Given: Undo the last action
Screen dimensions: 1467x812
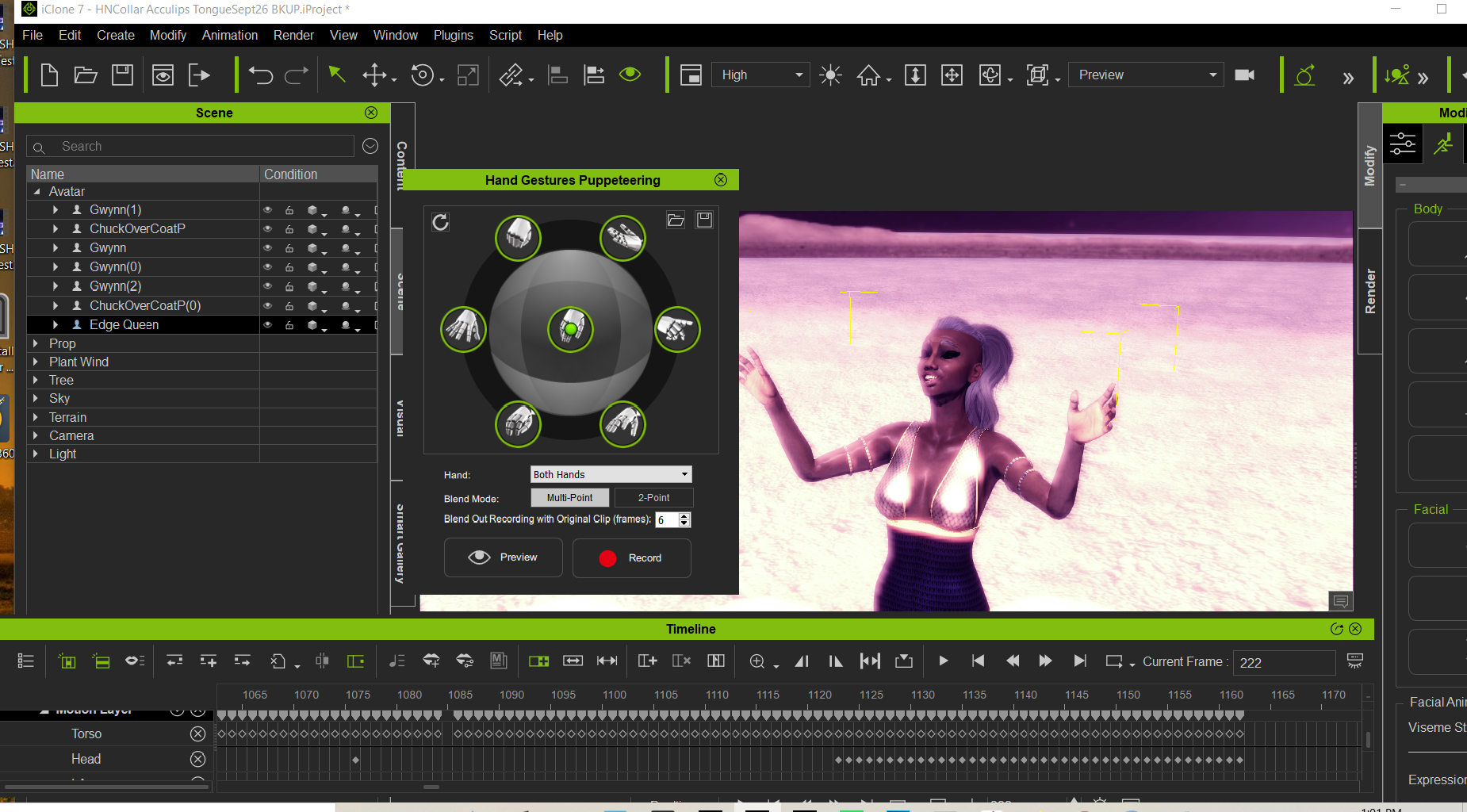Looking at the screenshot, I should coord(261,75).
